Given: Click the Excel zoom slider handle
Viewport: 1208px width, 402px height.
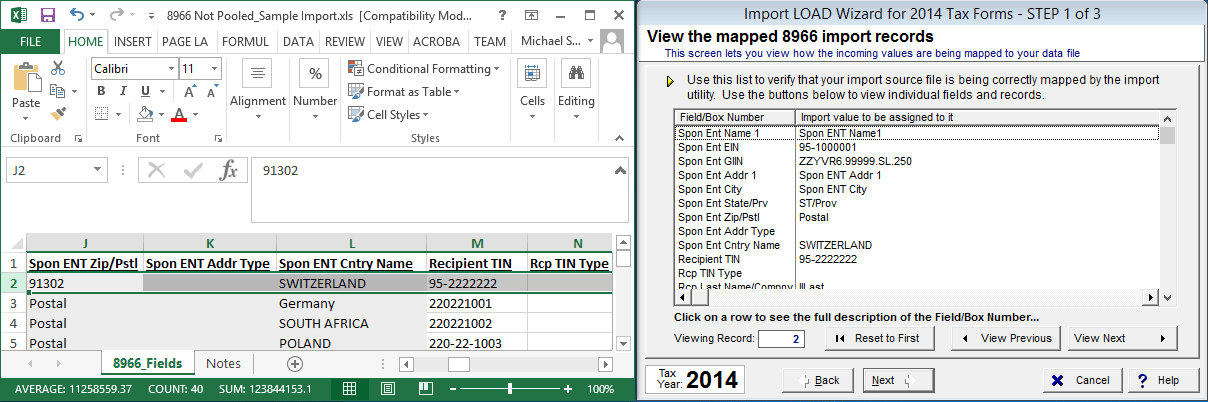Looking at the screenshot, I should point(510,389).
